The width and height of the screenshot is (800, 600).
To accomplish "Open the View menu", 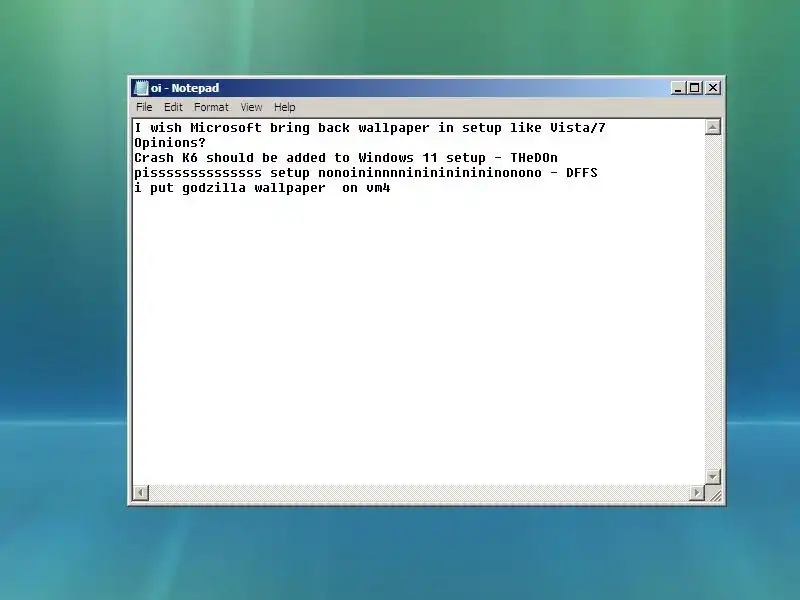I will (251, 107).
